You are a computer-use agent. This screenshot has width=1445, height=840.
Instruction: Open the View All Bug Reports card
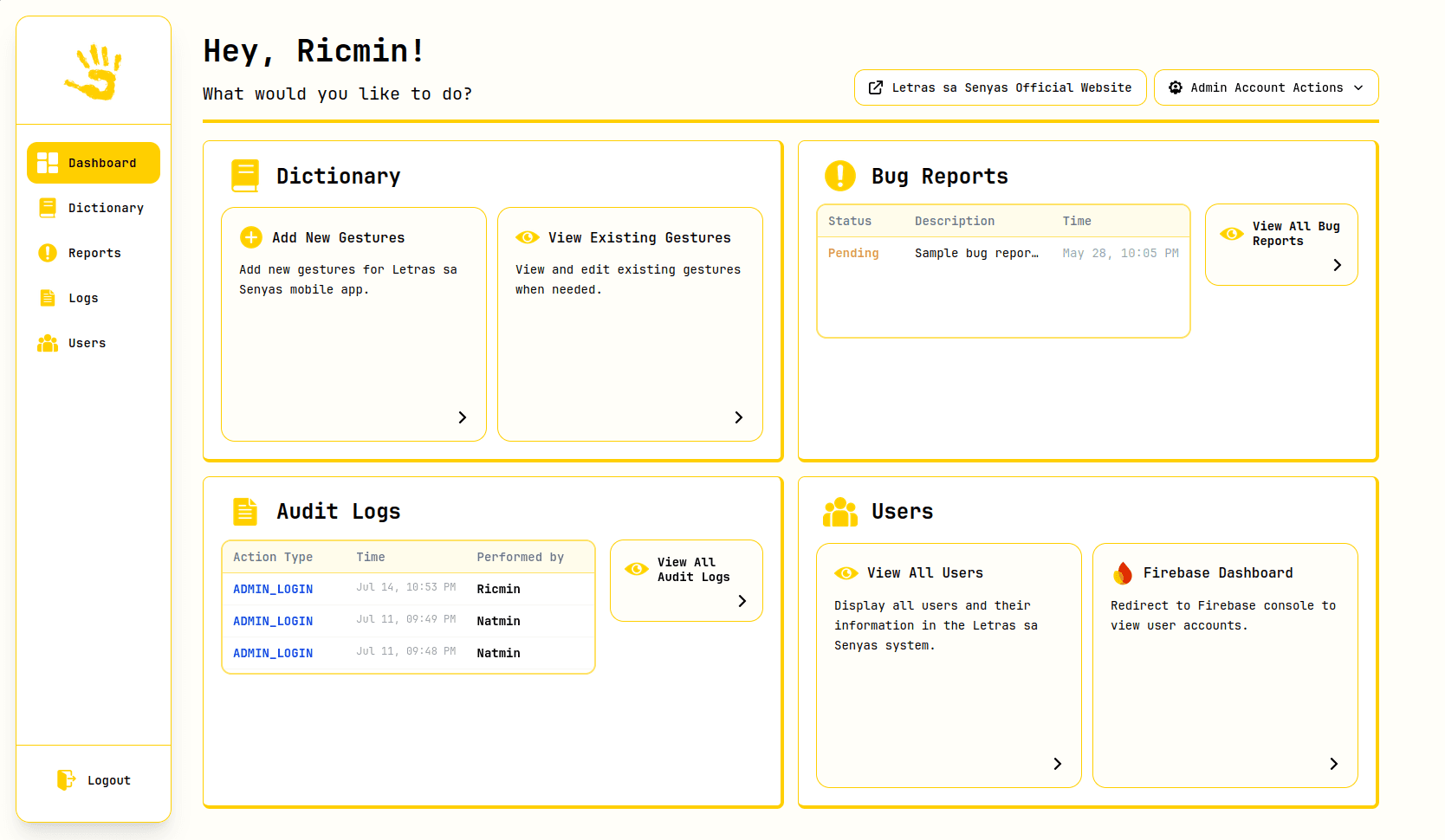pos(1281,244)
